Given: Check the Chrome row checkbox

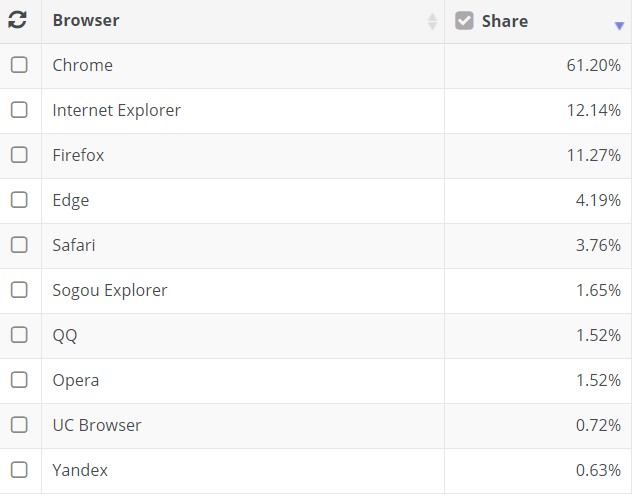Looking at the screenshot, I should tap(19, 65).
